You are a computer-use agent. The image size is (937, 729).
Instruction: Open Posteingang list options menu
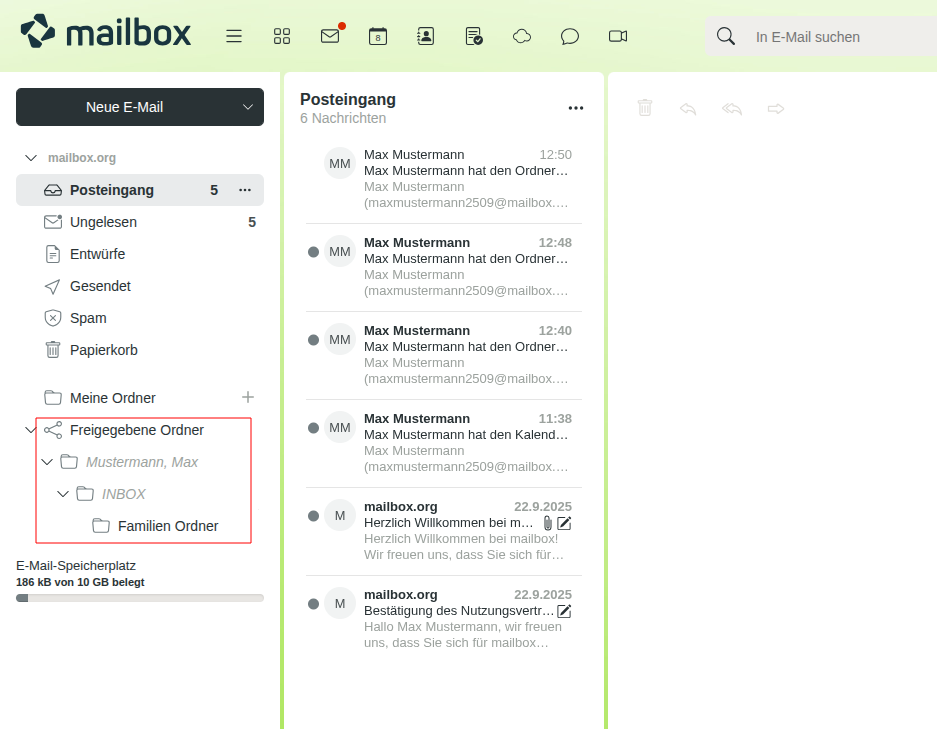tap(575, 108)
